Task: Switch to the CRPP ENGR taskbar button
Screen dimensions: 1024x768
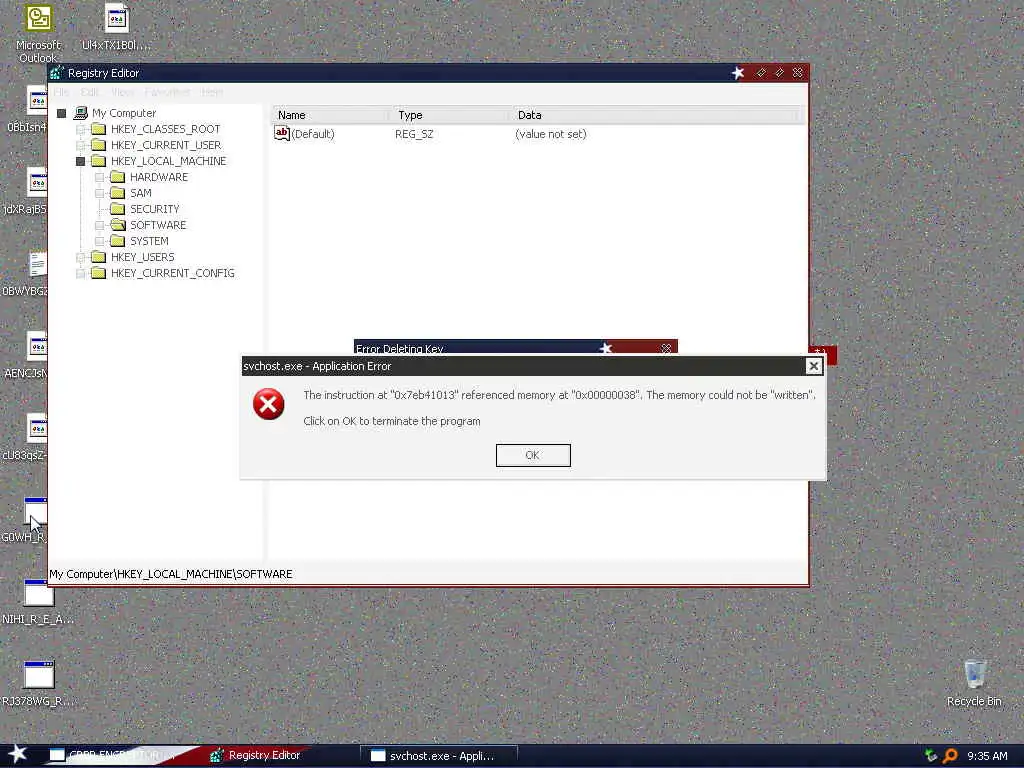Action: point(114,756)
